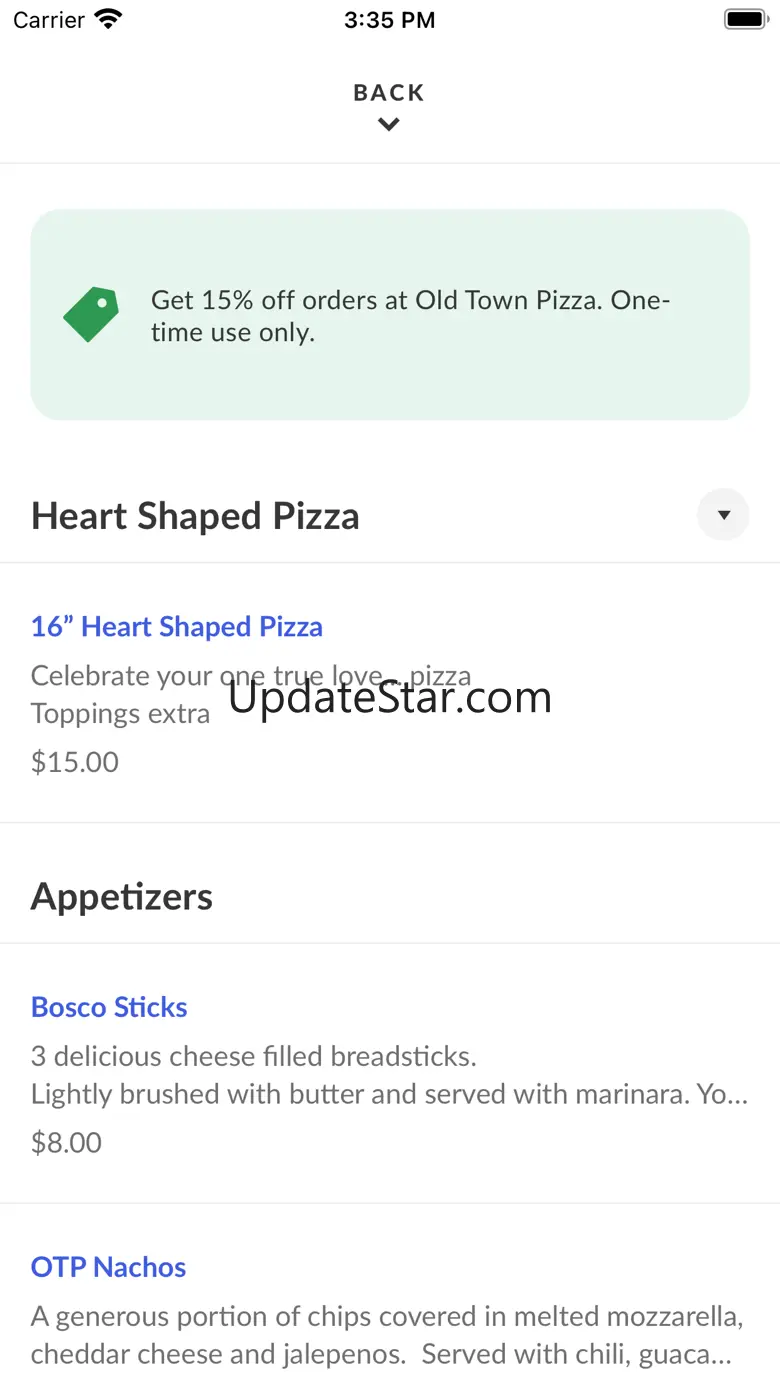Select the Appetizers section header

[x=122, y=896]
